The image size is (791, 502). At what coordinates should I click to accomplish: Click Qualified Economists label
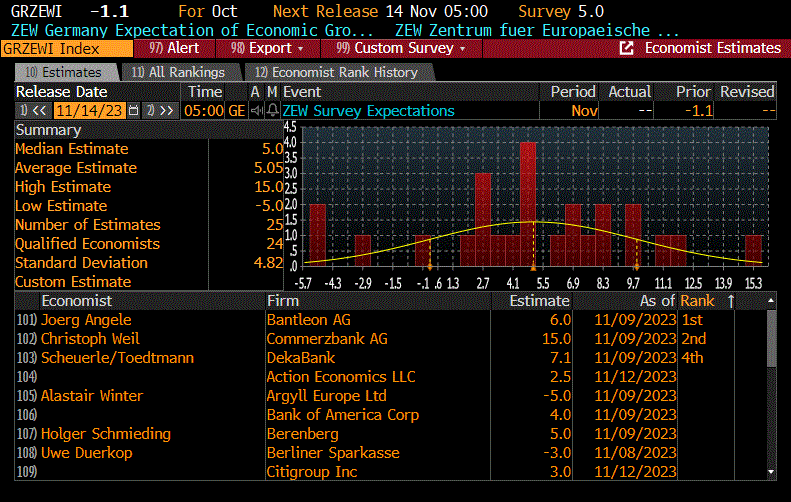tap(87, 244)
